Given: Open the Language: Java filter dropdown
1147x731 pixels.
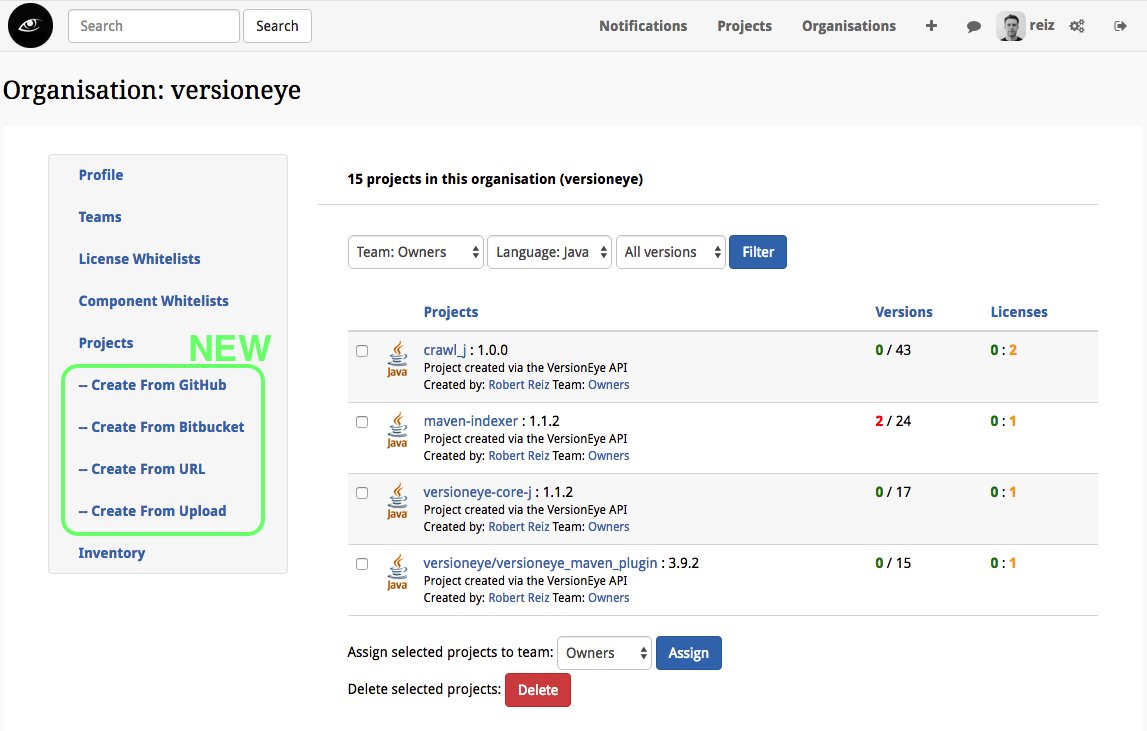Looking at the screenshot, I should tap(549, 252).
